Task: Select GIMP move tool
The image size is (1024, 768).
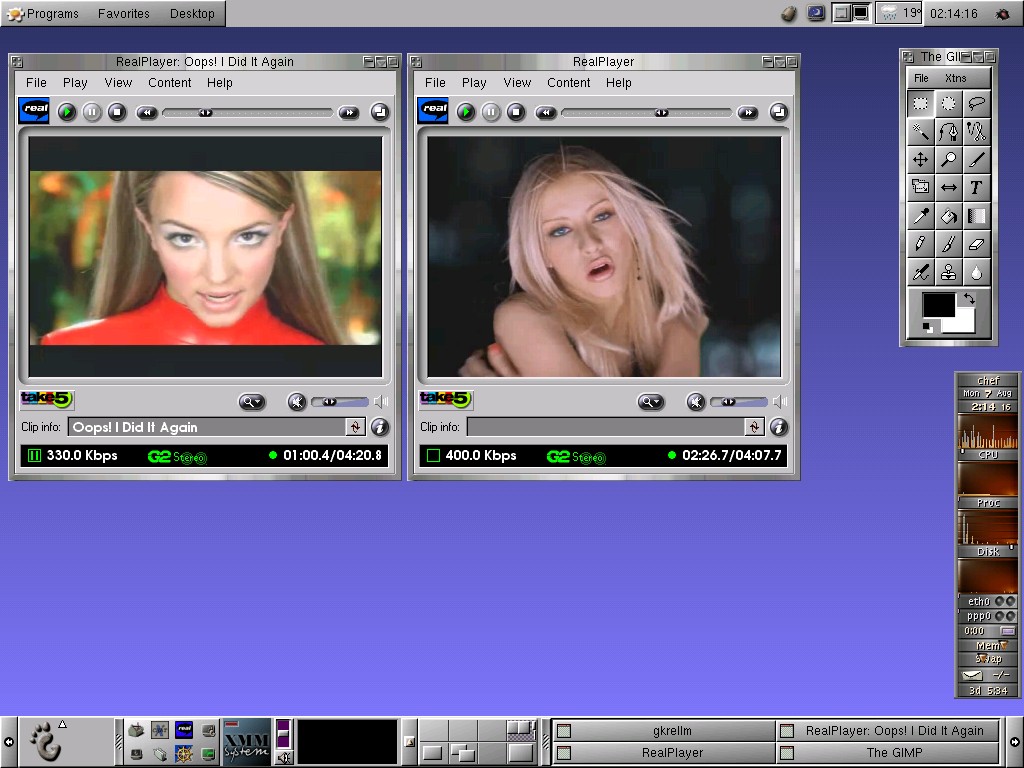Action: [x=920, y=159]
